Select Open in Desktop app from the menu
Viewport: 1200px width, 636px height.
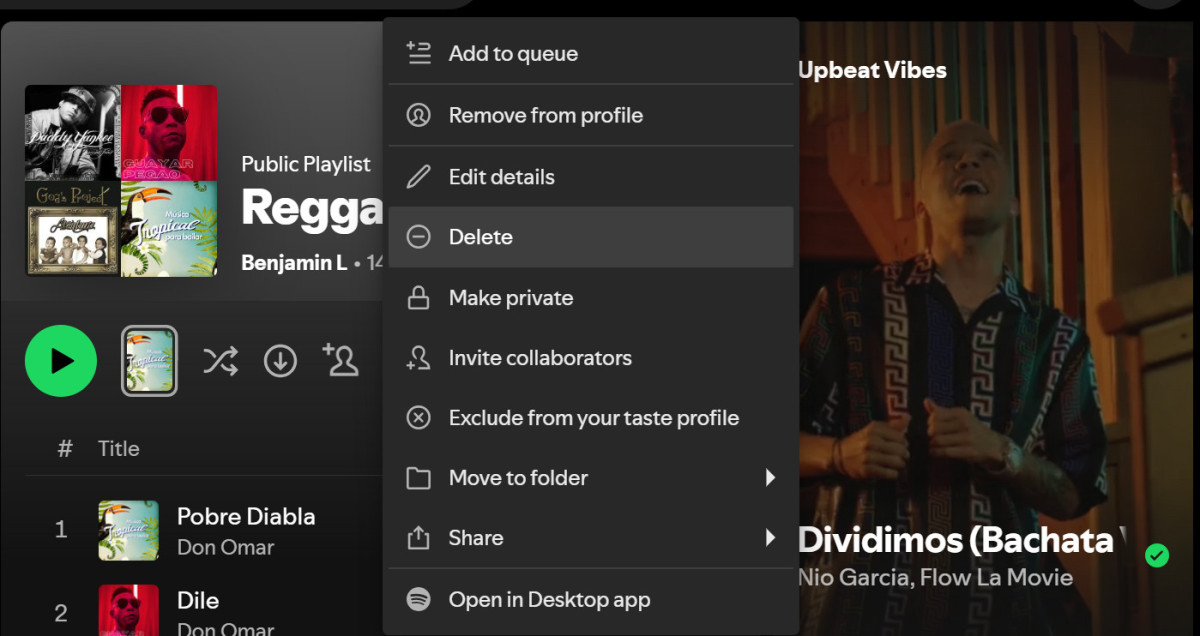[549, 599]
